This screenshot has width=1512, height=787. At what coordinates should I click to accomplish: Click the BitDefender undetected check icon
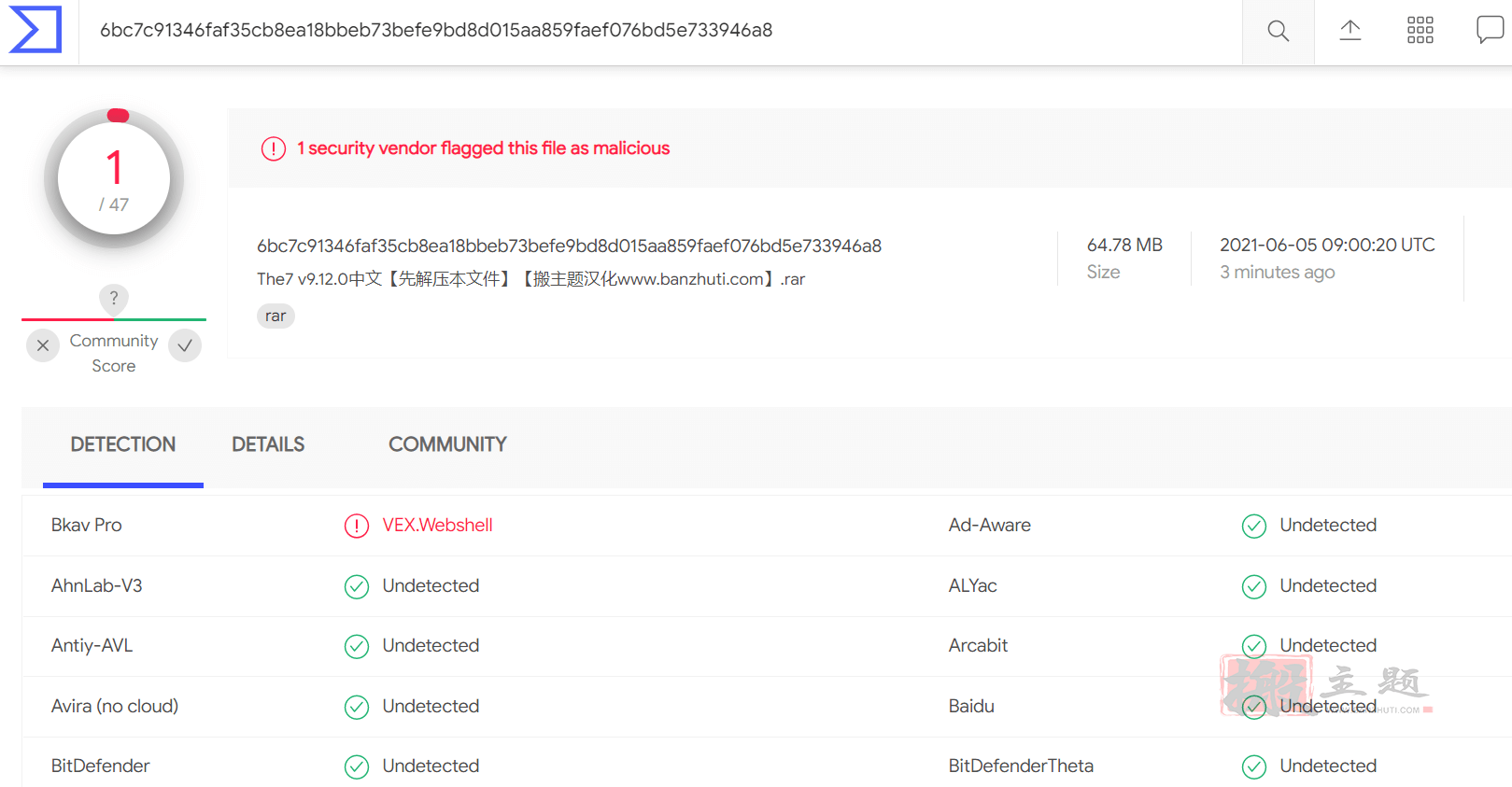tap(357, 766)
